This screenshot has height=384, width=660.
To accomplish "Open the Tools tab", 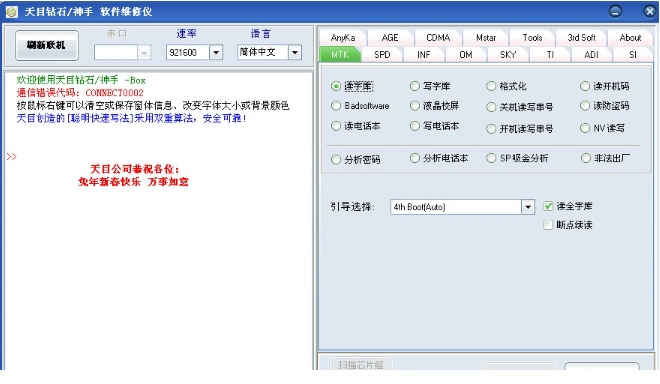I will (x=532, y=37).
